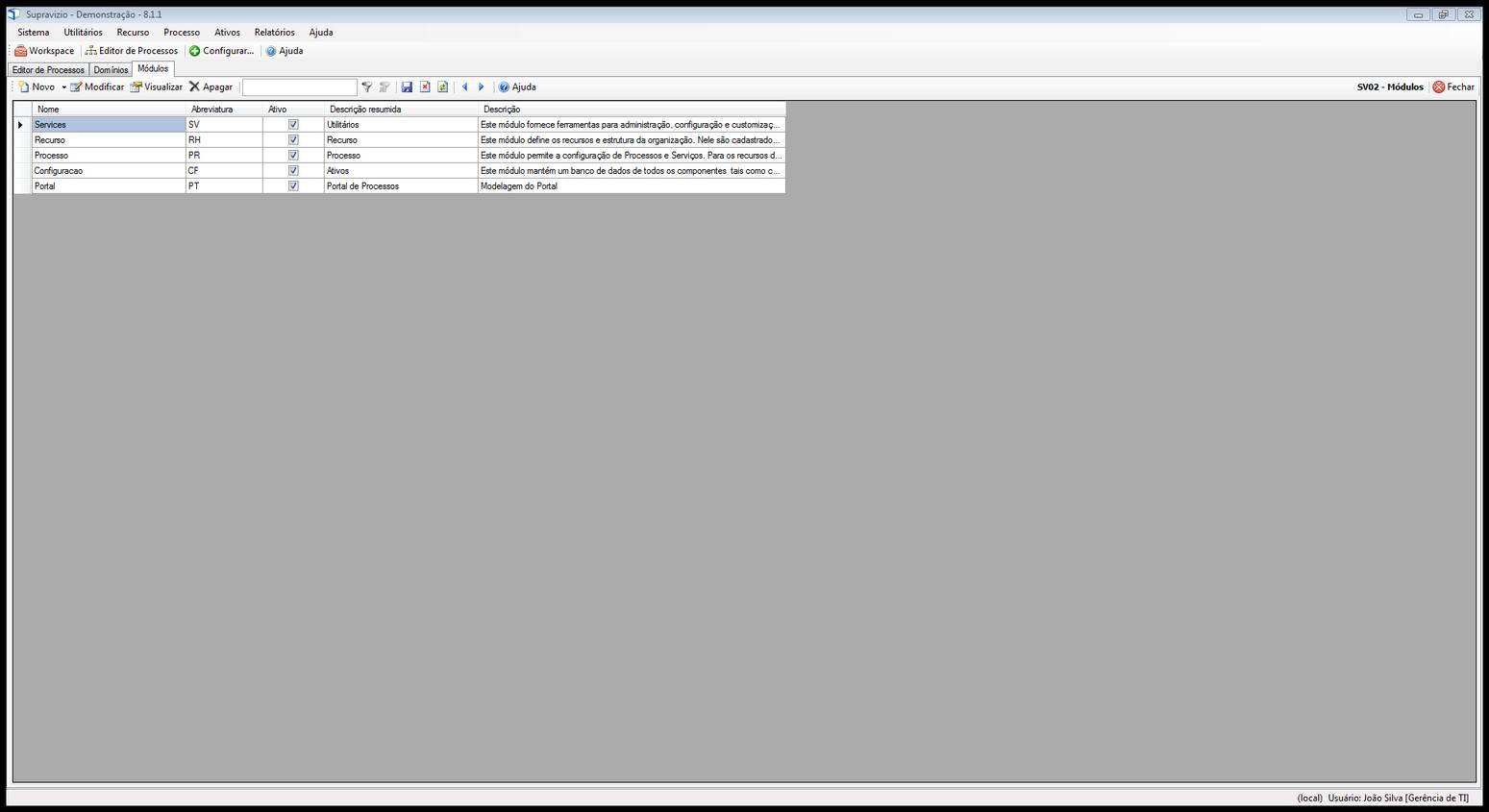1489x812 pixels.
Task: Click the RH abbreviation cell
Action: (224, 140)
